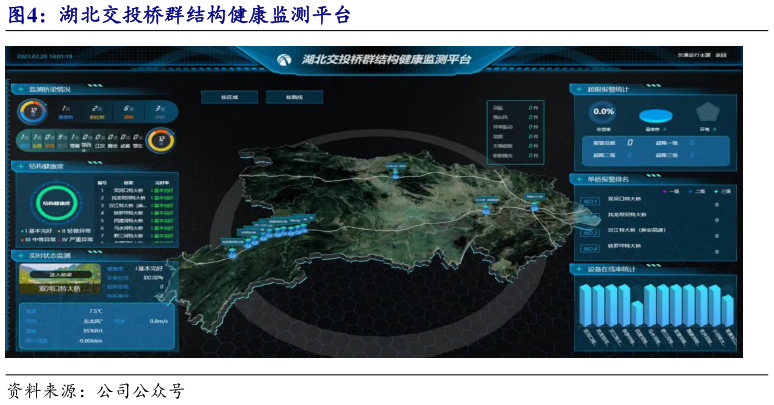Click the 超限一级 count value
Image resolution: width=774 pixels, height=405 pixels.
click(692, 143)
